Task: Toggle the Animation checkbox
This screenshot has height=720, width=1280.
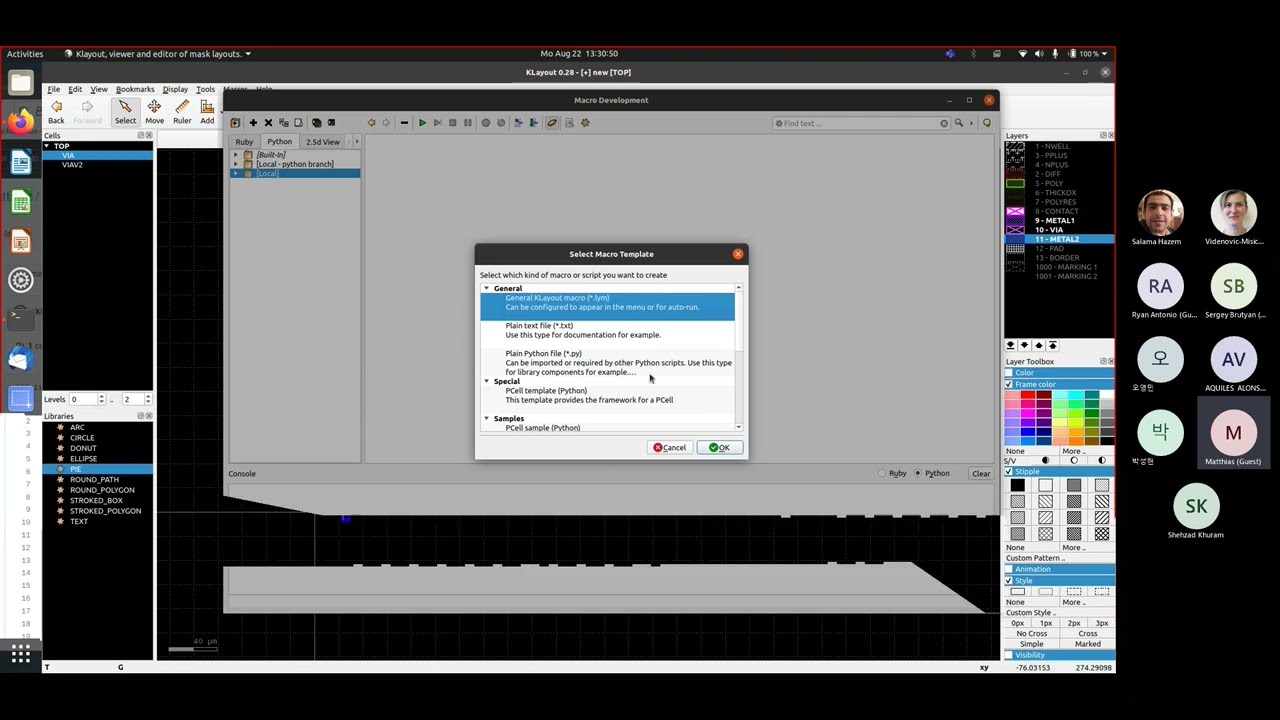Action: coord(1009,569)
